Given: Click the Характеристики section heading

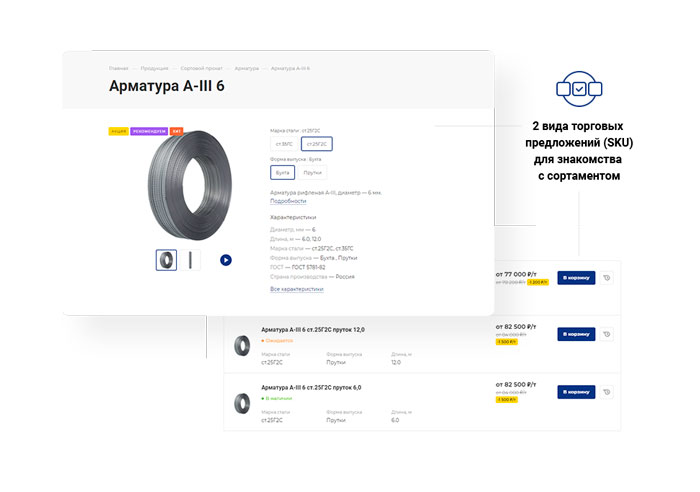Looking at the screenshot, I should [x=293, y=217].
